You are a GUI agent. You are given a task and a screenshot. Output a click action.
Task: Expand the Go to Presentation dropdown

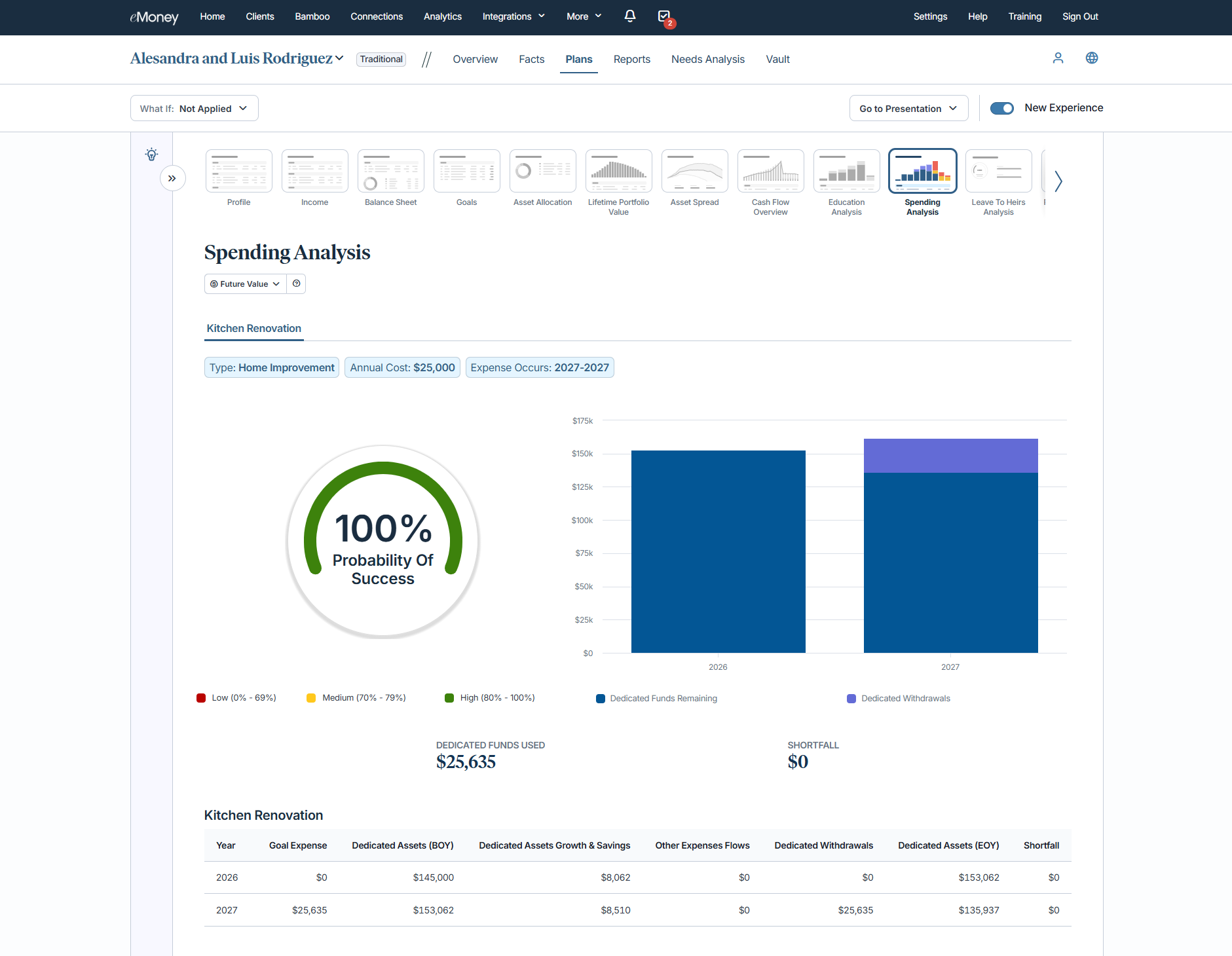click(x=908, y=109)
